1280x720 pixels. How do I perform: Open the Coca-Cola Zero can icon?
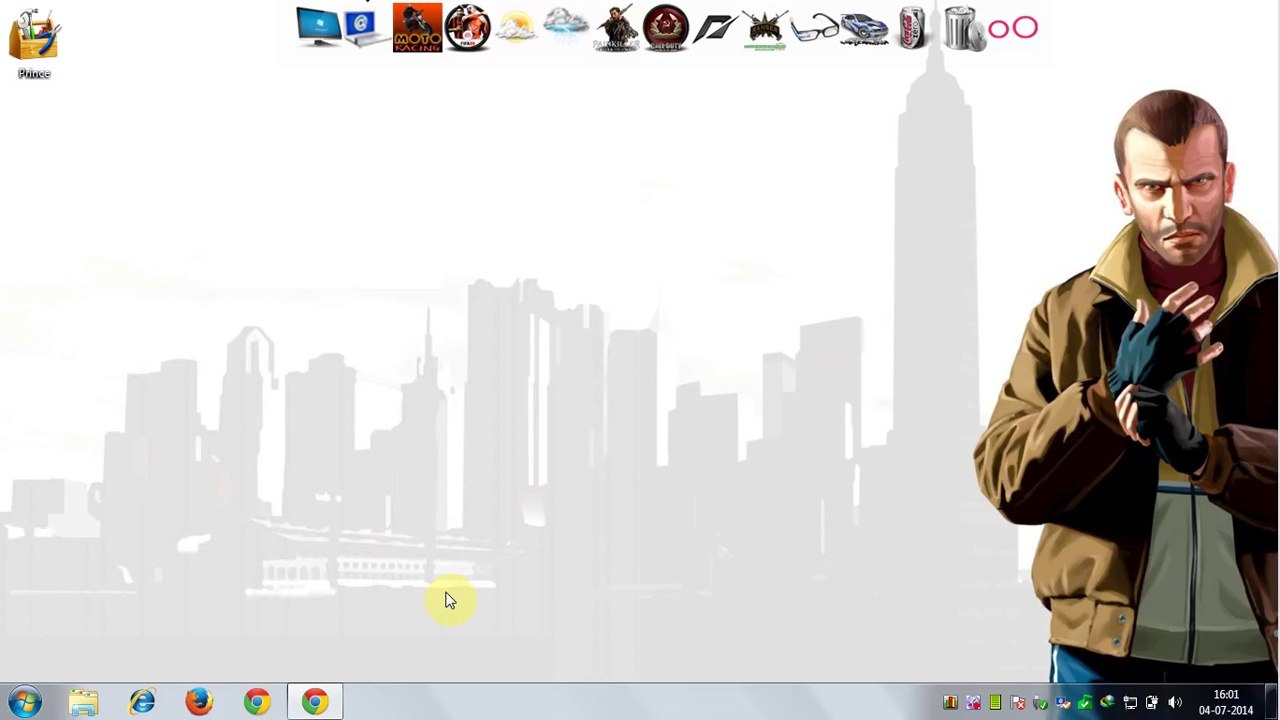click(912, 27)
